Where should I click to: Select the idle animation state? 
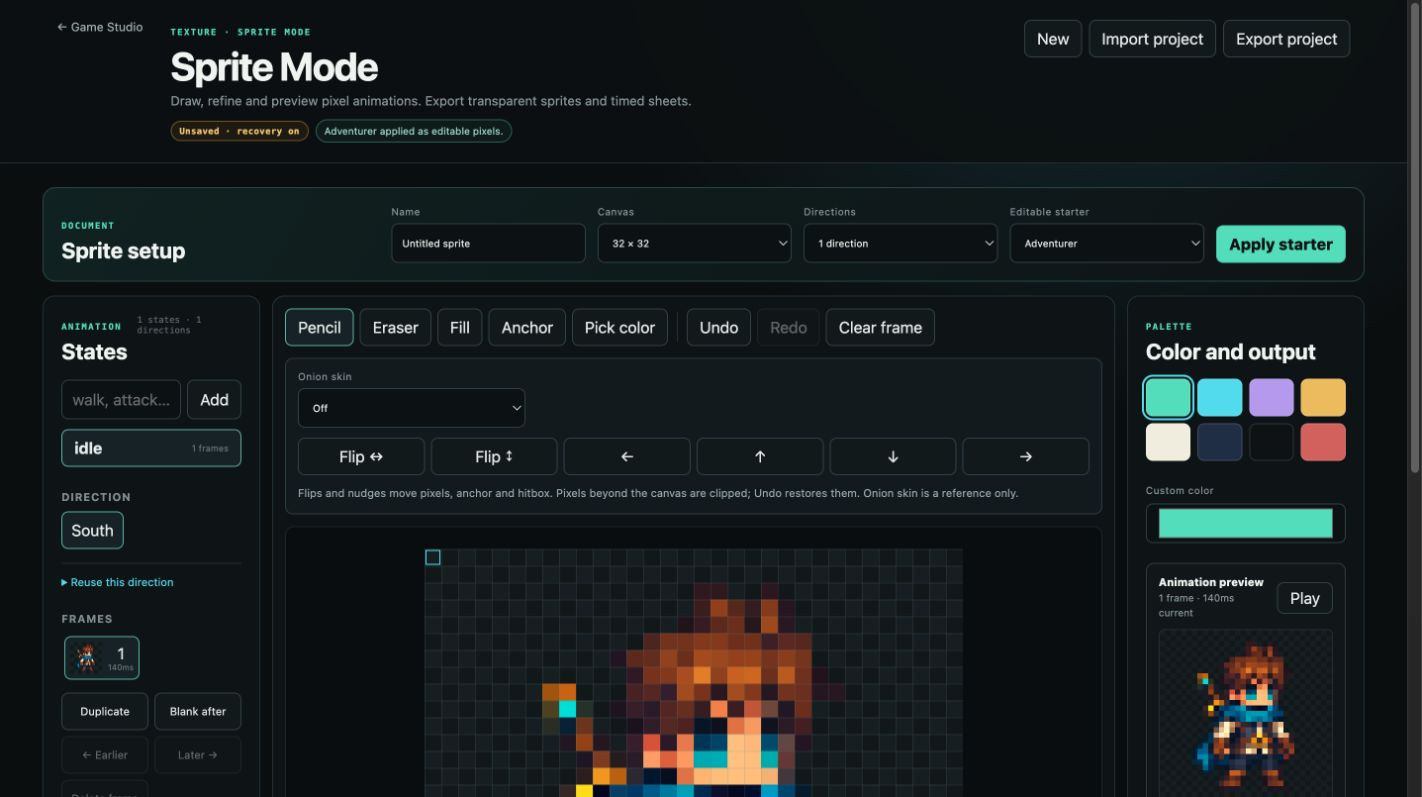[151, 448]
